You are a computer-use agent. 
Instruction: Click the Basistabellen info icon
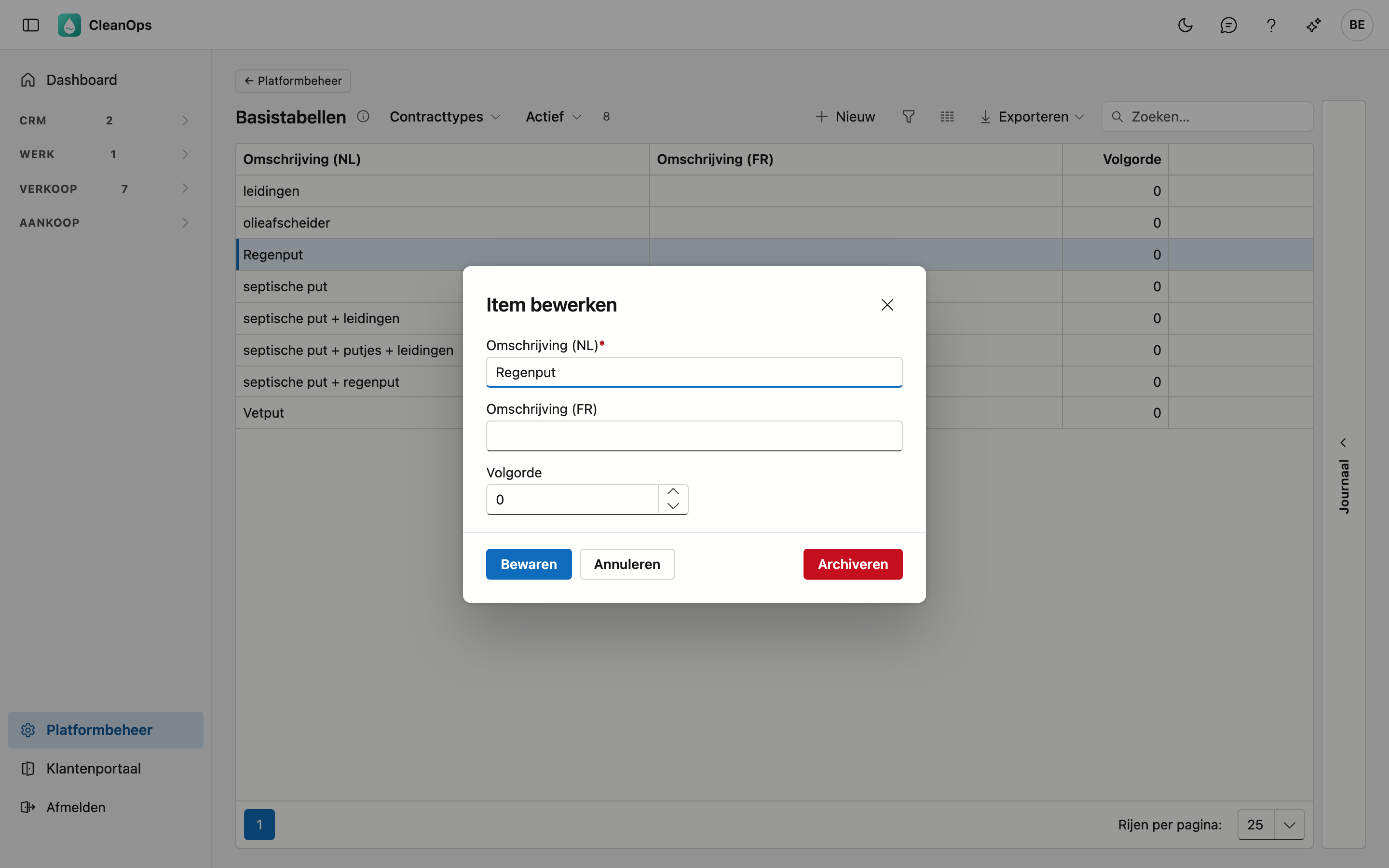point(363,117)
